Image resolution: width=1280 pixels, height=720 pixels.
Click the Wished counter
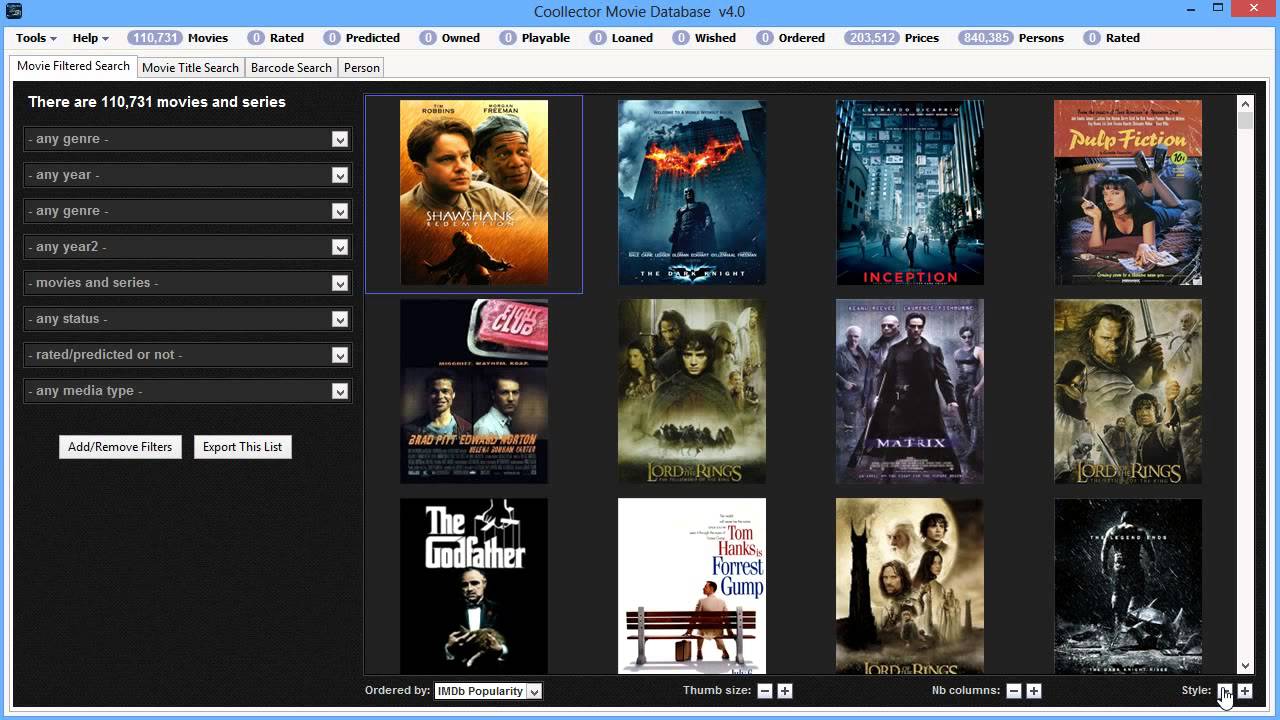coord(704,38)
